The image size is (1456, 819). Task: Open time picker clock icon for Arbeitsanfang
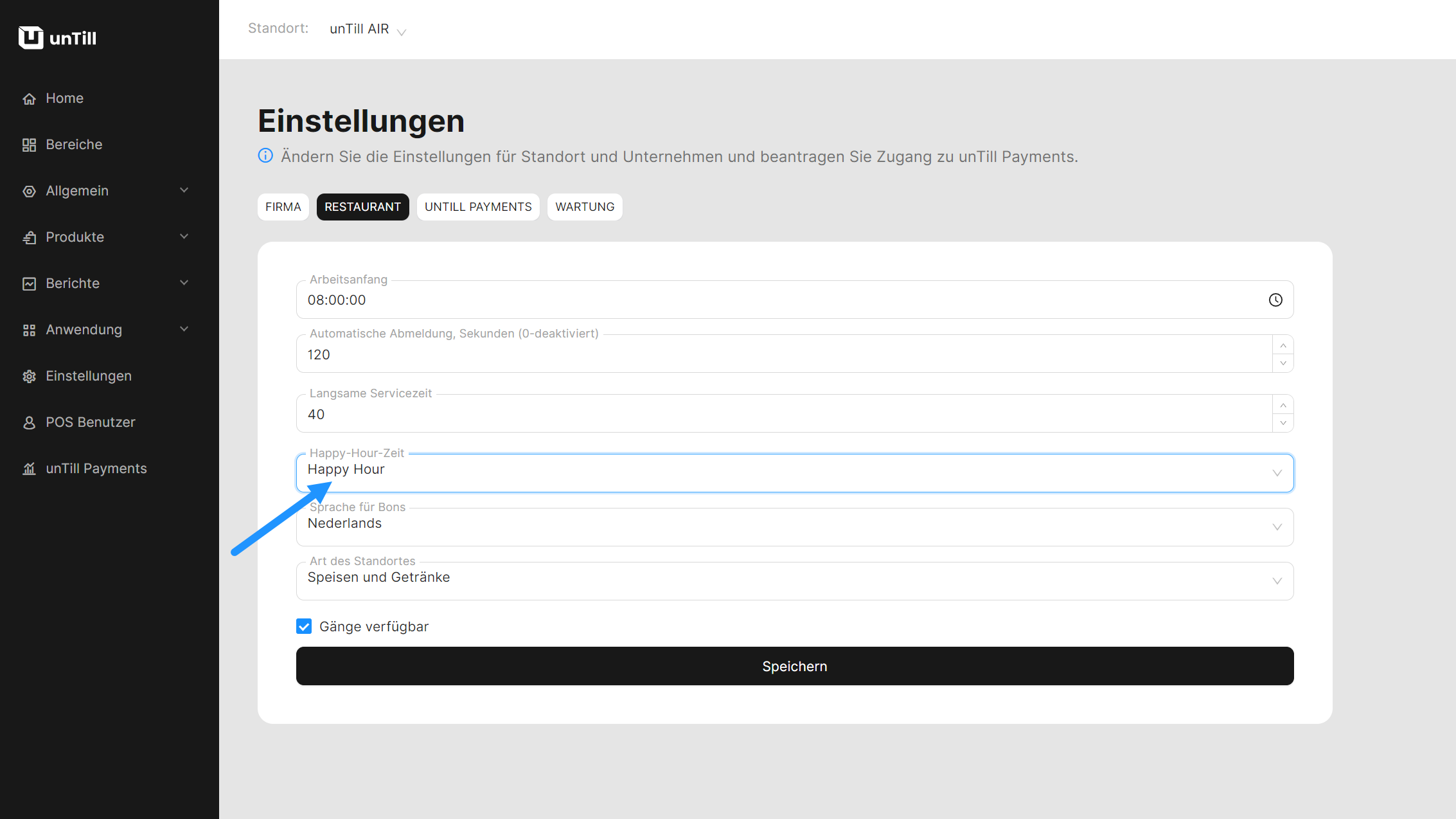[x=1275, y=300]
